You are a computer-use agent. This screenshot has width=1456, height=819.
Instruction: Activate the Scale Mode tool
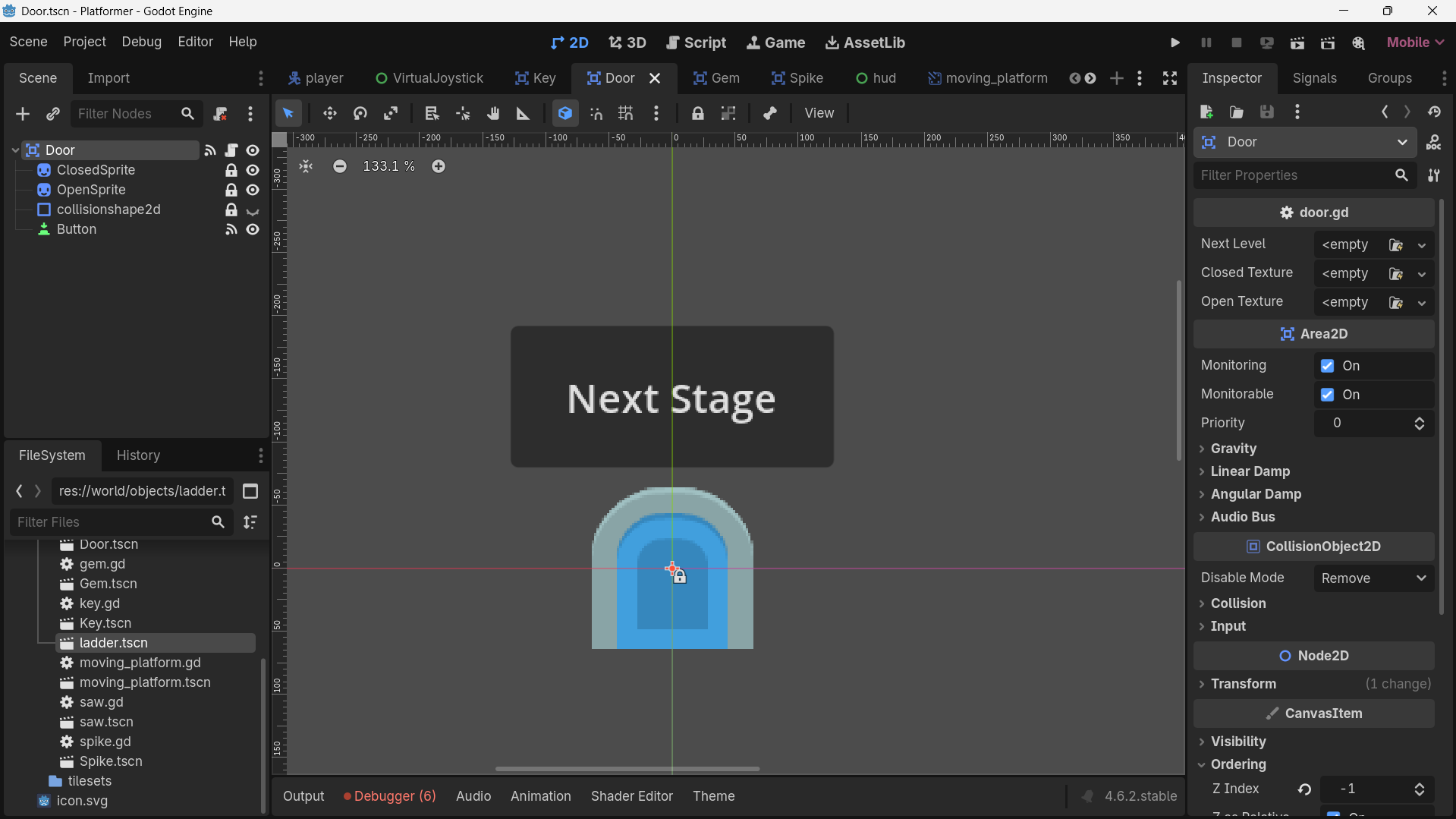[391, 113]
